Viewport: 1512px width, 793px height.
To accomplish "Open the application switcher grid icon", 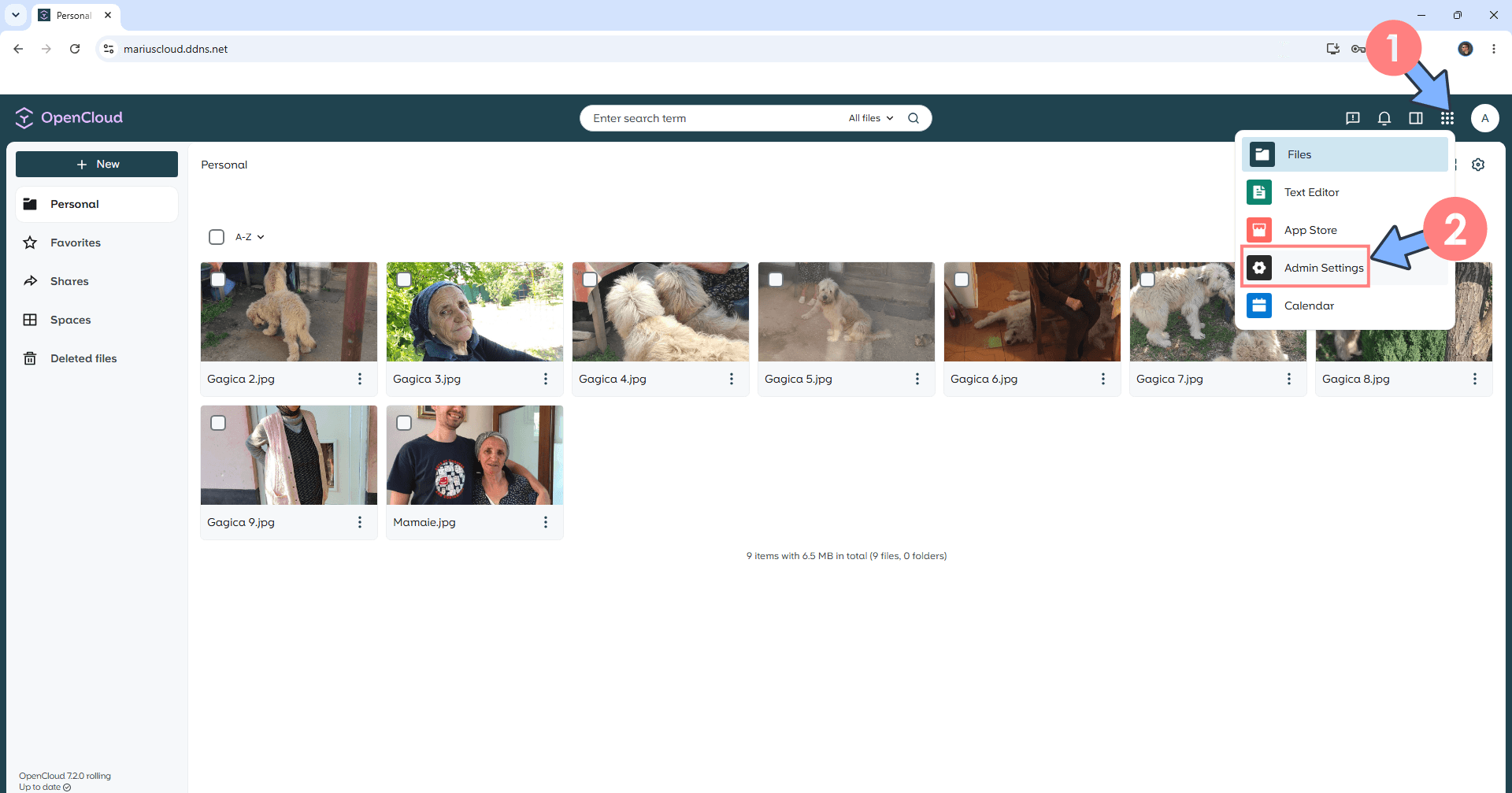I will 1447,118.
